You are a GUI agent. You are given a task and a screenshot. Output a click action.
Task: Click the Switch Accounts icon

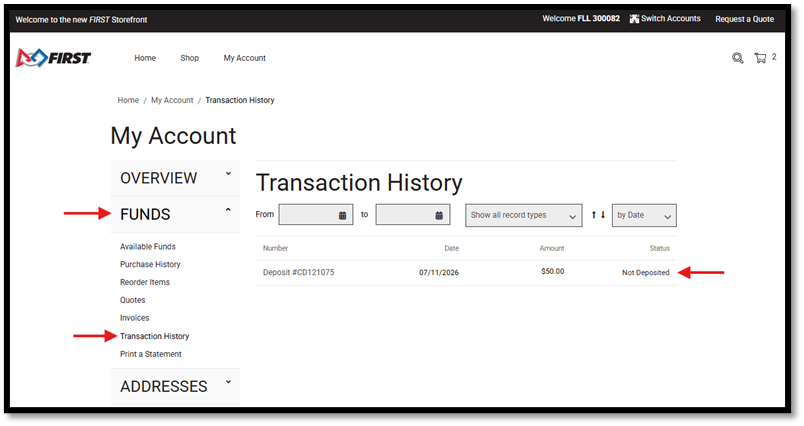tap(634, 19)
